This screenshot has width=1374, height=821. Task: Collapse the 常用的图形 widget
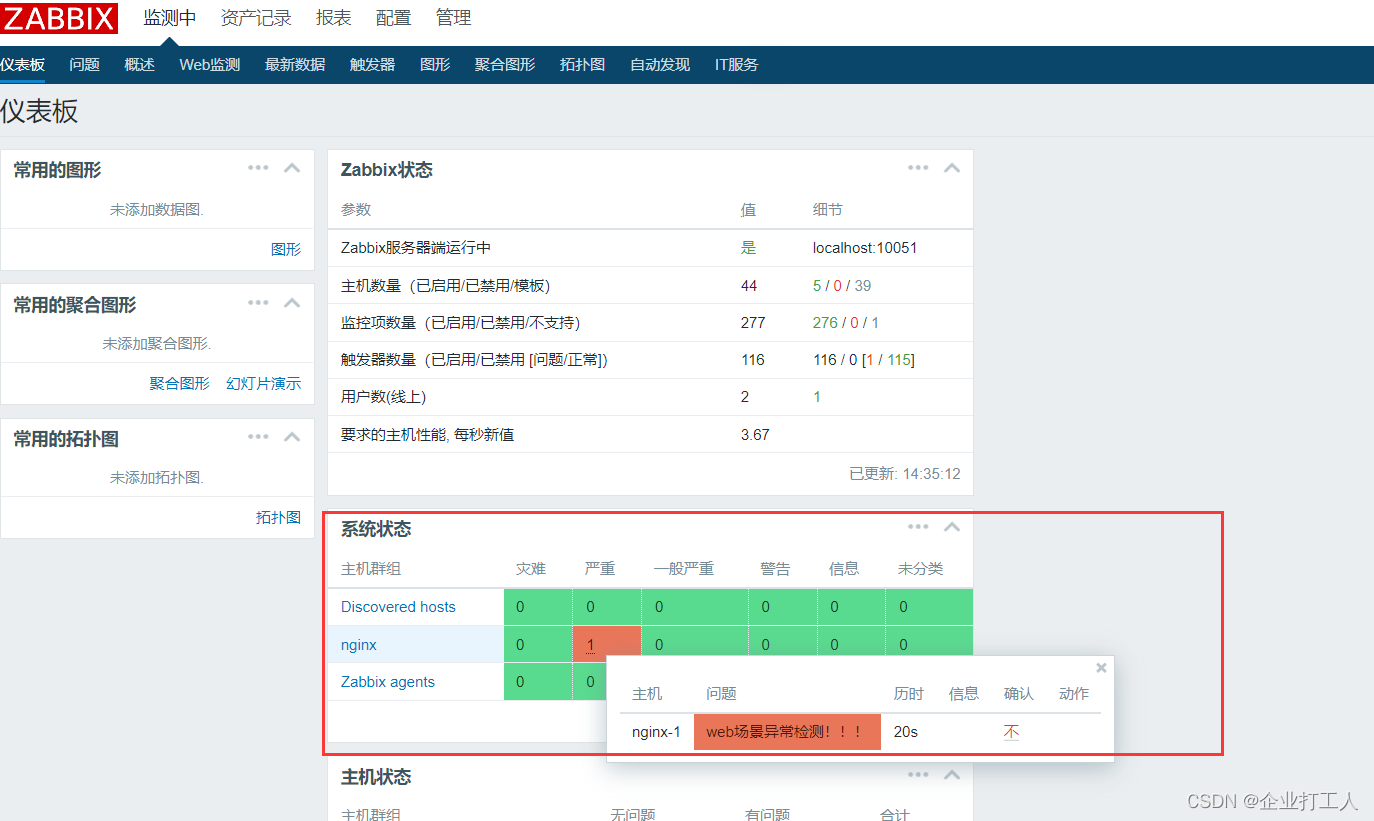[x=292, y=168]
